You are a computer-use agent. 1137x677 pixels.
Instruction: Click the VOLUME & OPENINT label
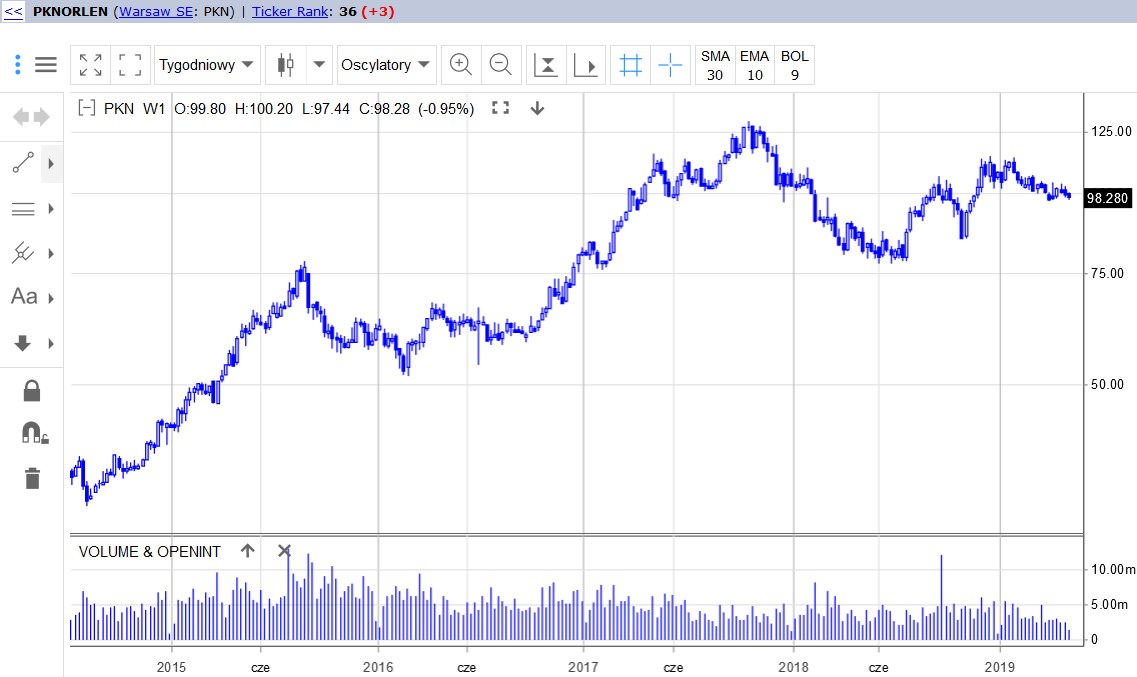[x=149, y=552]
